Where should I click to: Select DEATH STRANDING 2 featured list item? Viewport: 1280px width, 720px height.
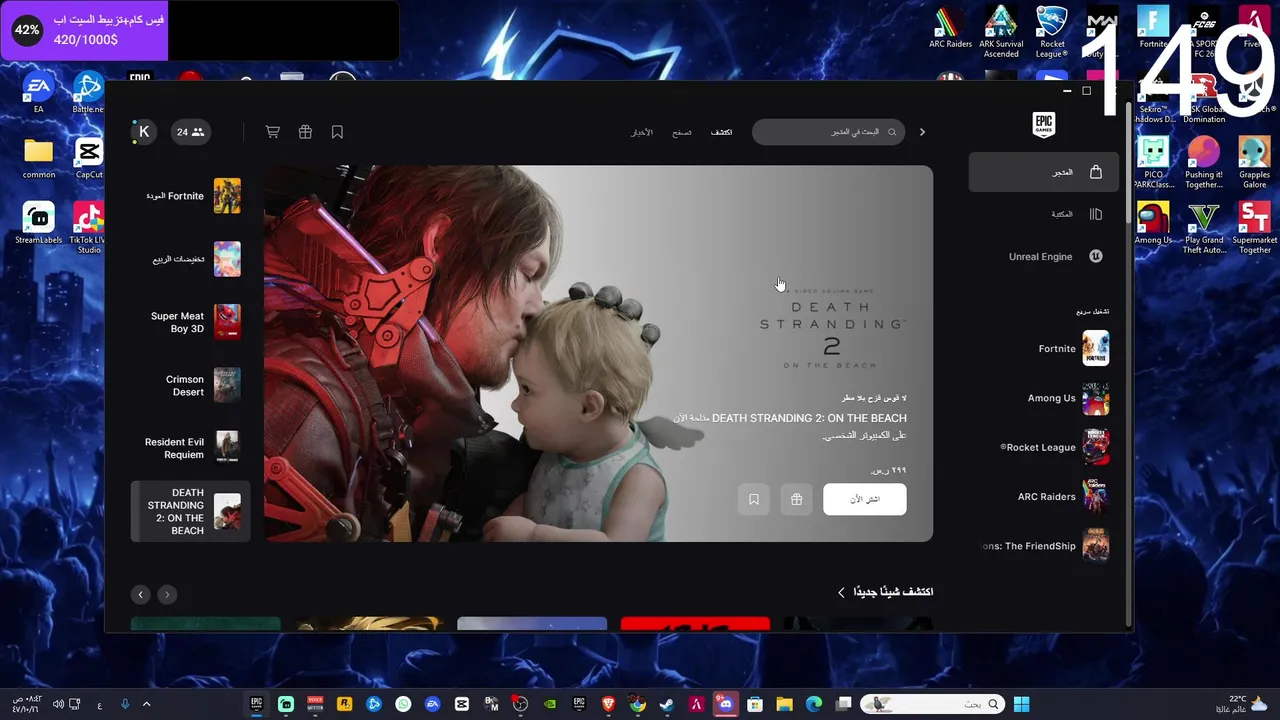pyautogui.click(x=191, y=511)
